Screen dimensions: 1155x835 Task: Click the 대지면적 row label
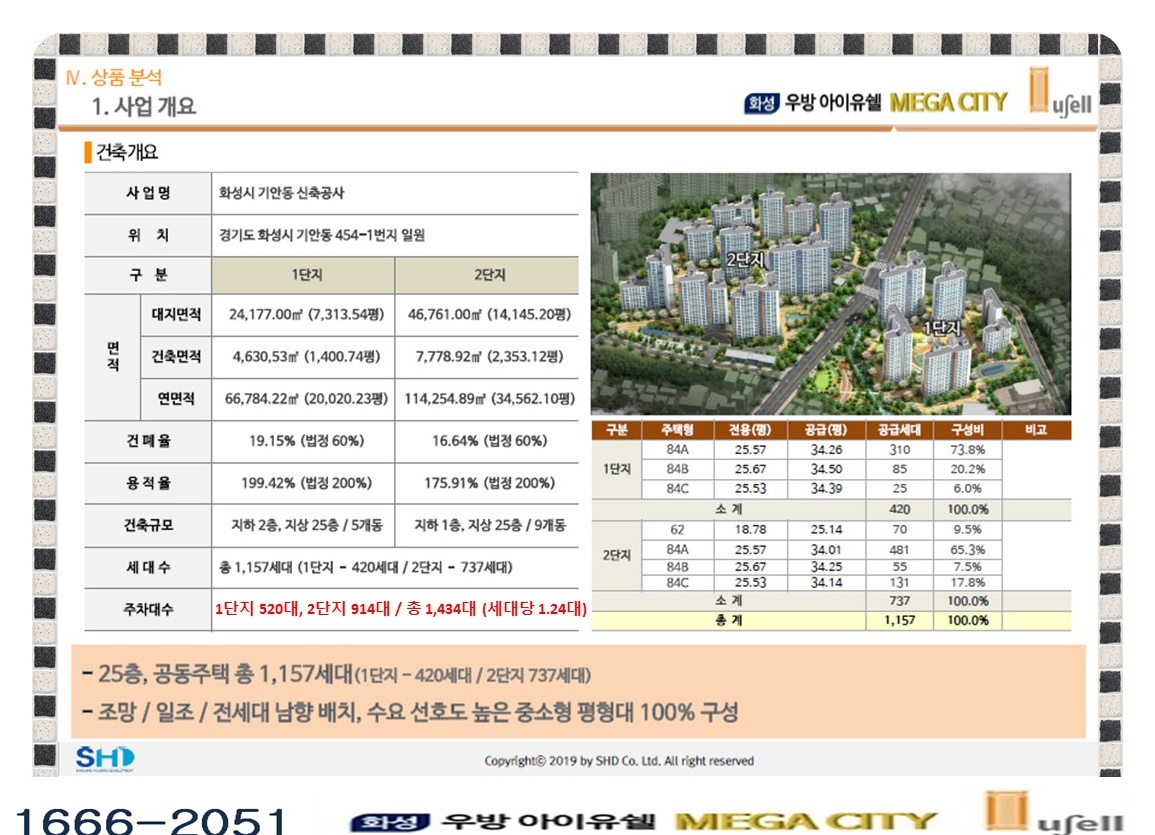[x=176, y=314]
